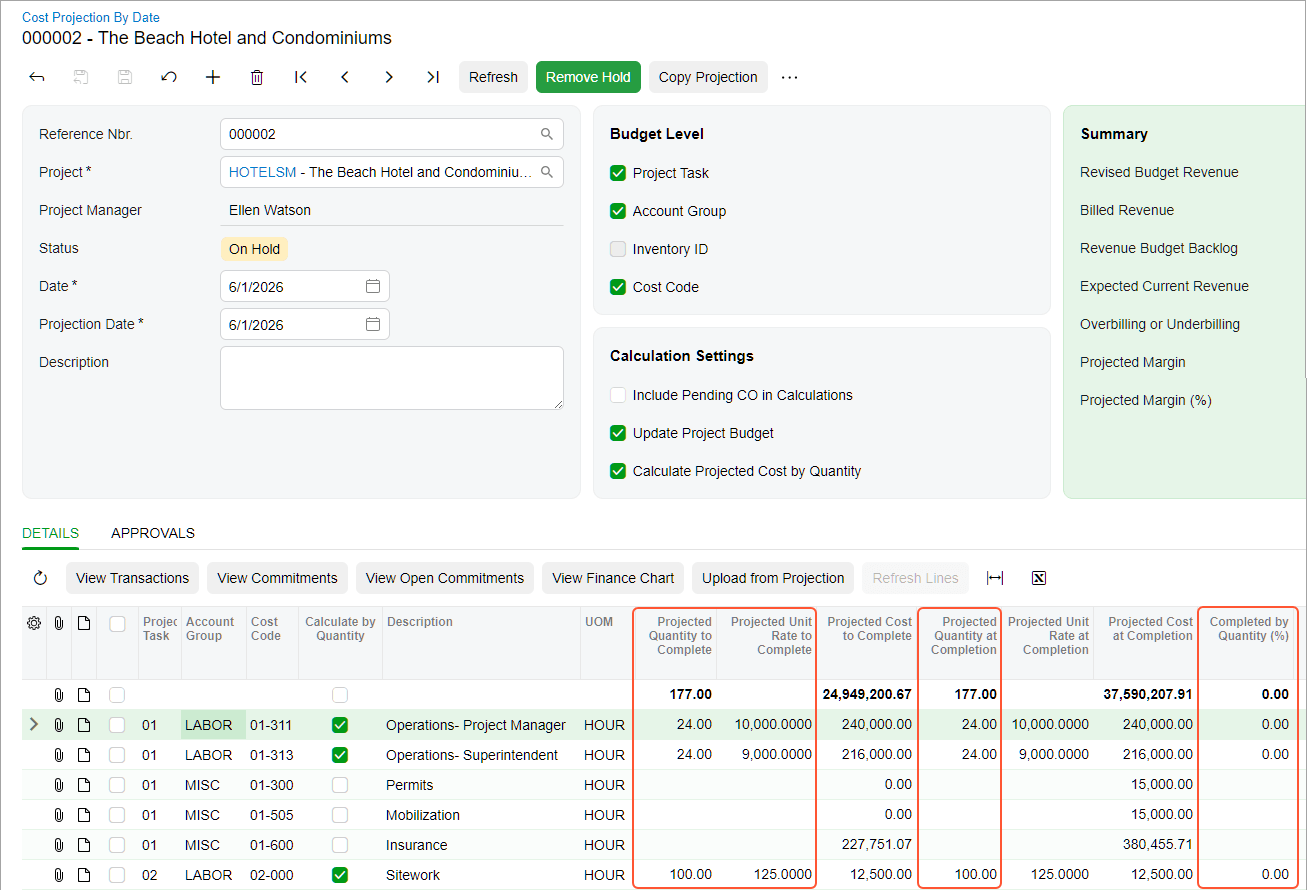Toggle Include Pending CO in Calculations
The width and height of the screenshot is (1308, 890).
pos(618,395)
